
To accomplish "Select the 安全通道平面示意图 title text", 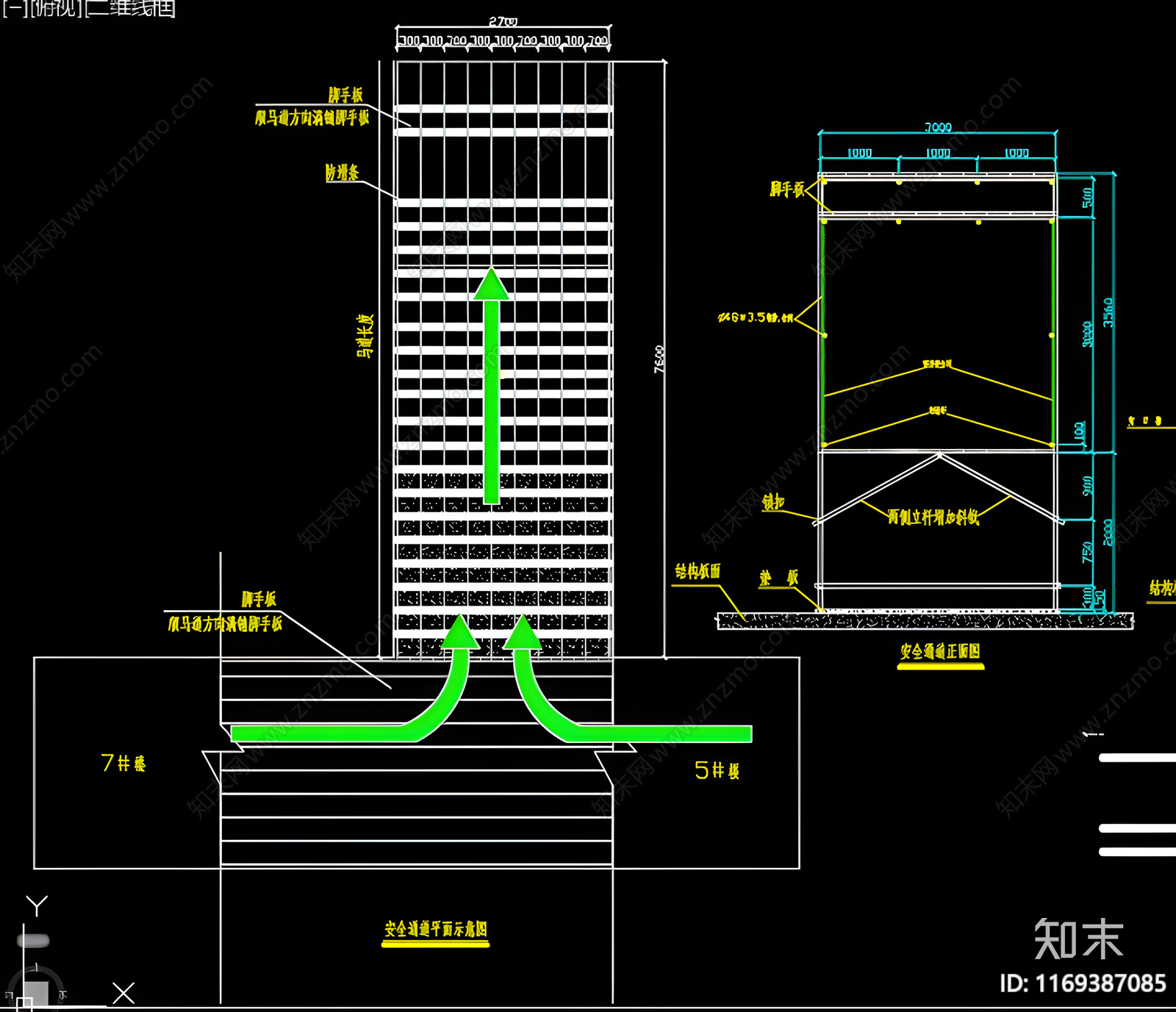I will (x=435, y=929).
